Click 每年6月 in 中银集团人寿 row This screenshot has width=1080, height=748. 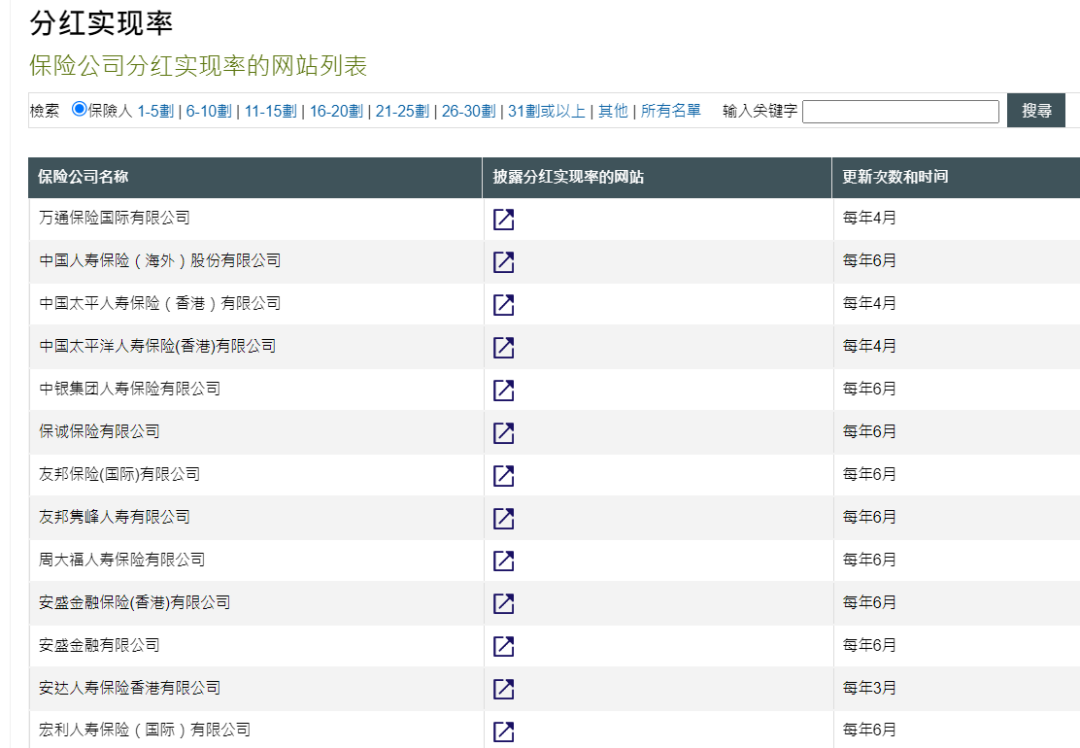point(869,388)
